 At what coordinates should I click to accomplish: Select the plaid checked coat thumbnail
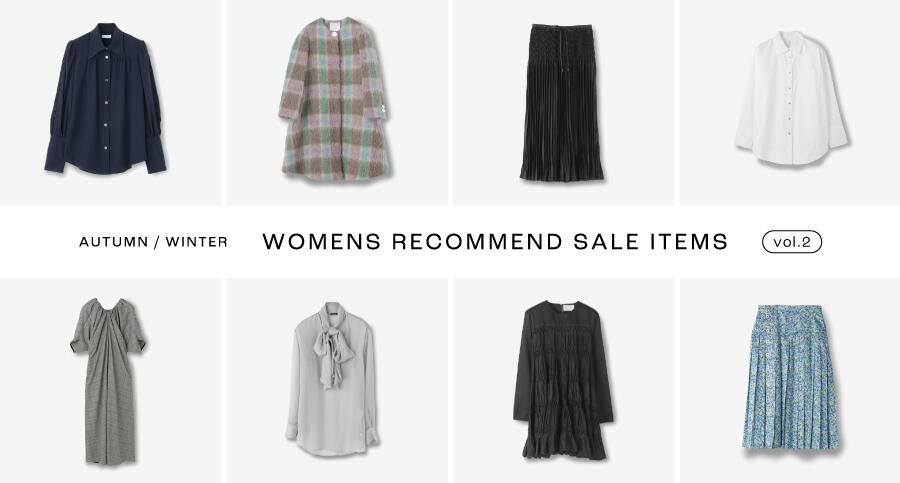coord(337,102)
